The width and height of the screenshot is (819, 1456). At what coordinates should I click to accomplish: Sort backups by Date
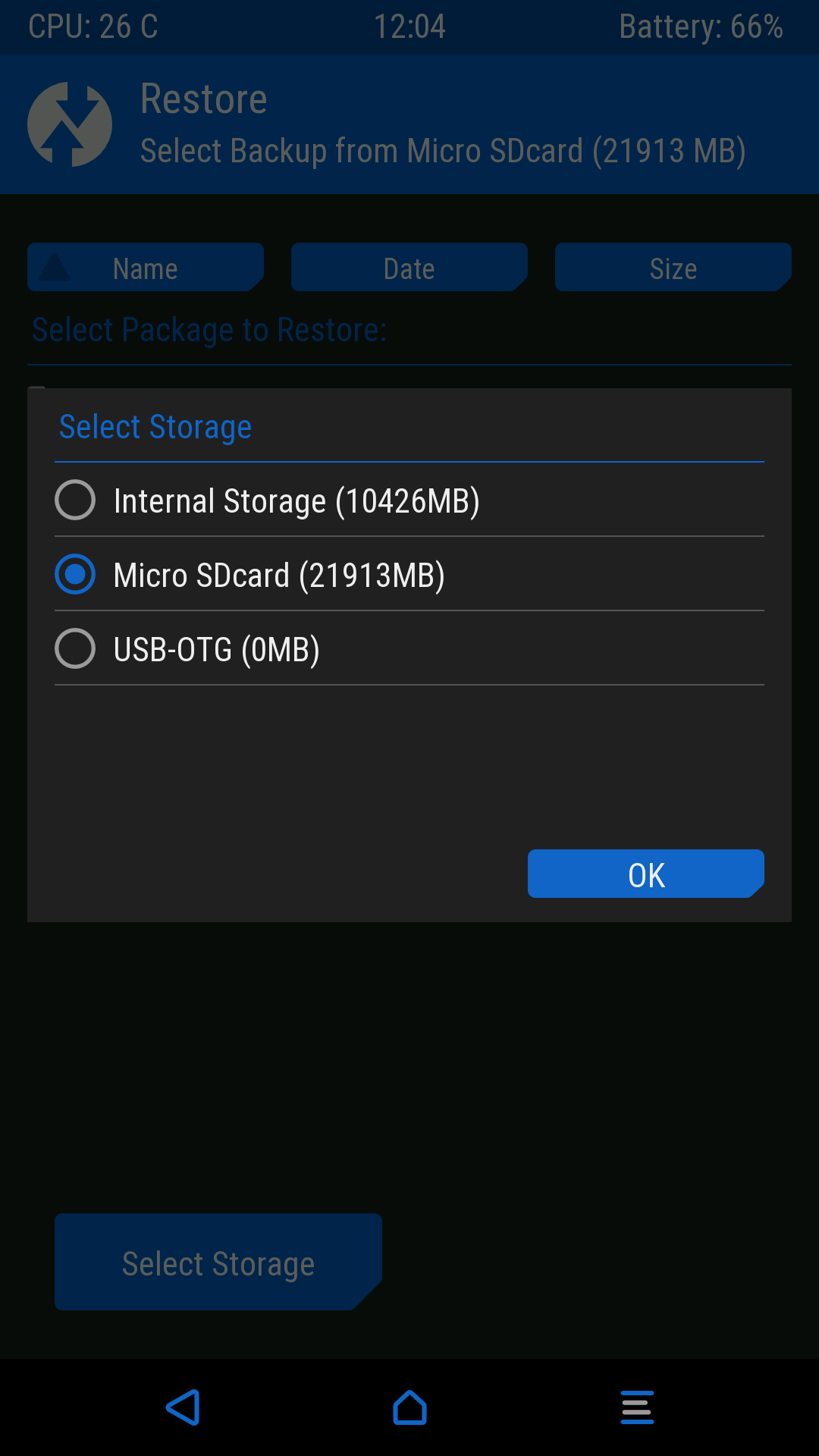click(x=409, y=268)
